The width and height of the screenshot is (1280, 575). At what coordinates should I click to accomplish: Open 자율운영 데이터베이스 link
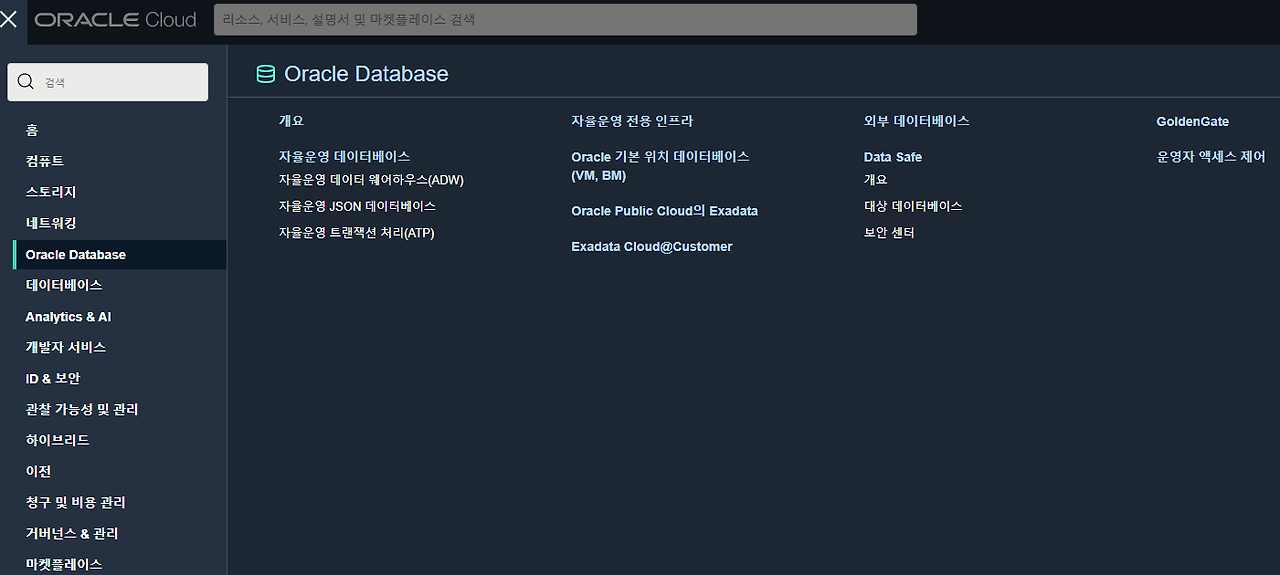point(344,157)
